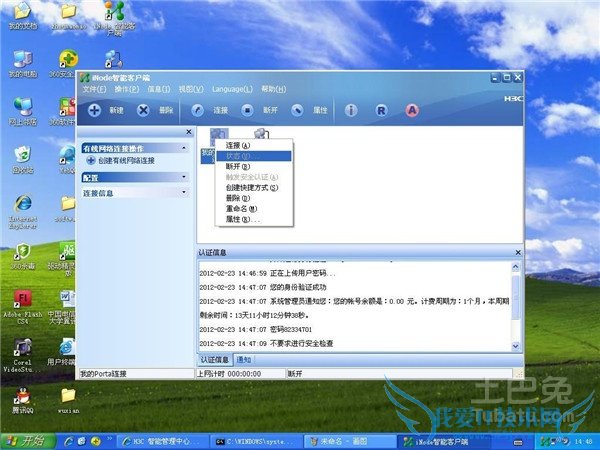Collapse the 有线网络连接操作 section
This screenshot has height=450, width=600.
coord(184,148)
